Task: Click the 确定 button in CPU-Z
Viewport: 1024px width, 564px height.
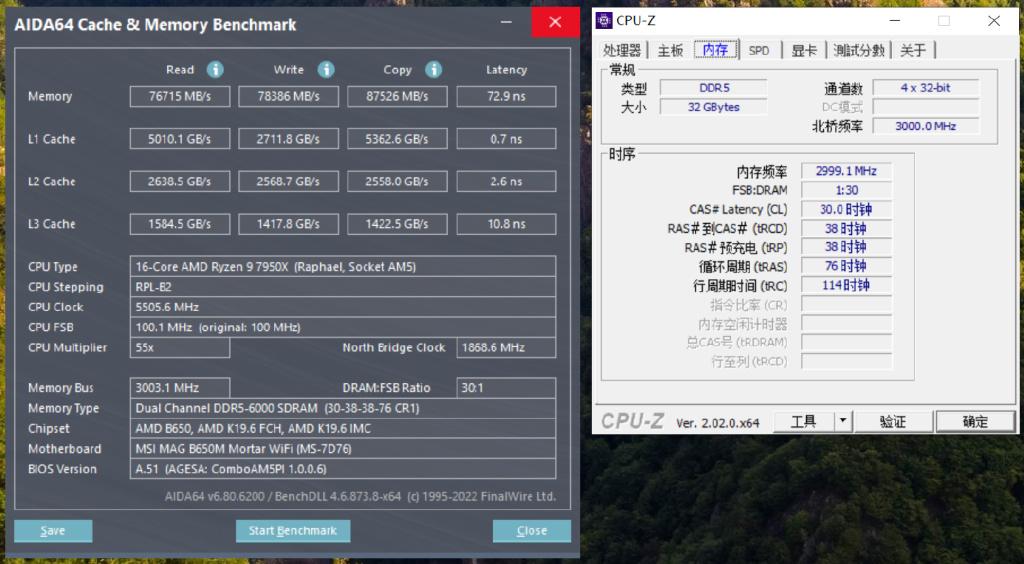Action: point(975,422)
